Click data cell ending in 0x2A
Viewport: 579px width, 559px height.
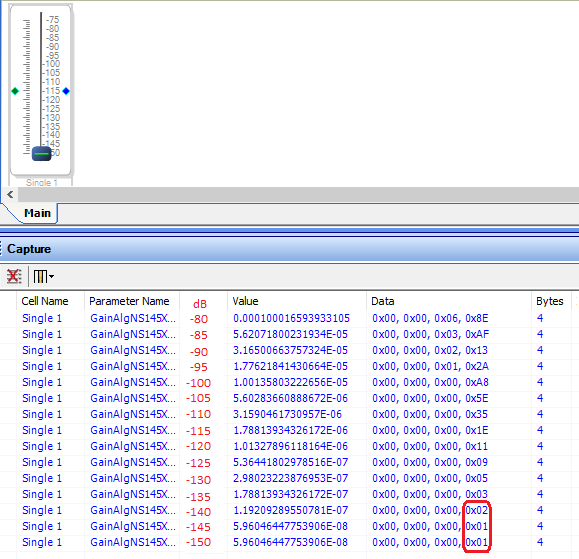coord(430,366)
